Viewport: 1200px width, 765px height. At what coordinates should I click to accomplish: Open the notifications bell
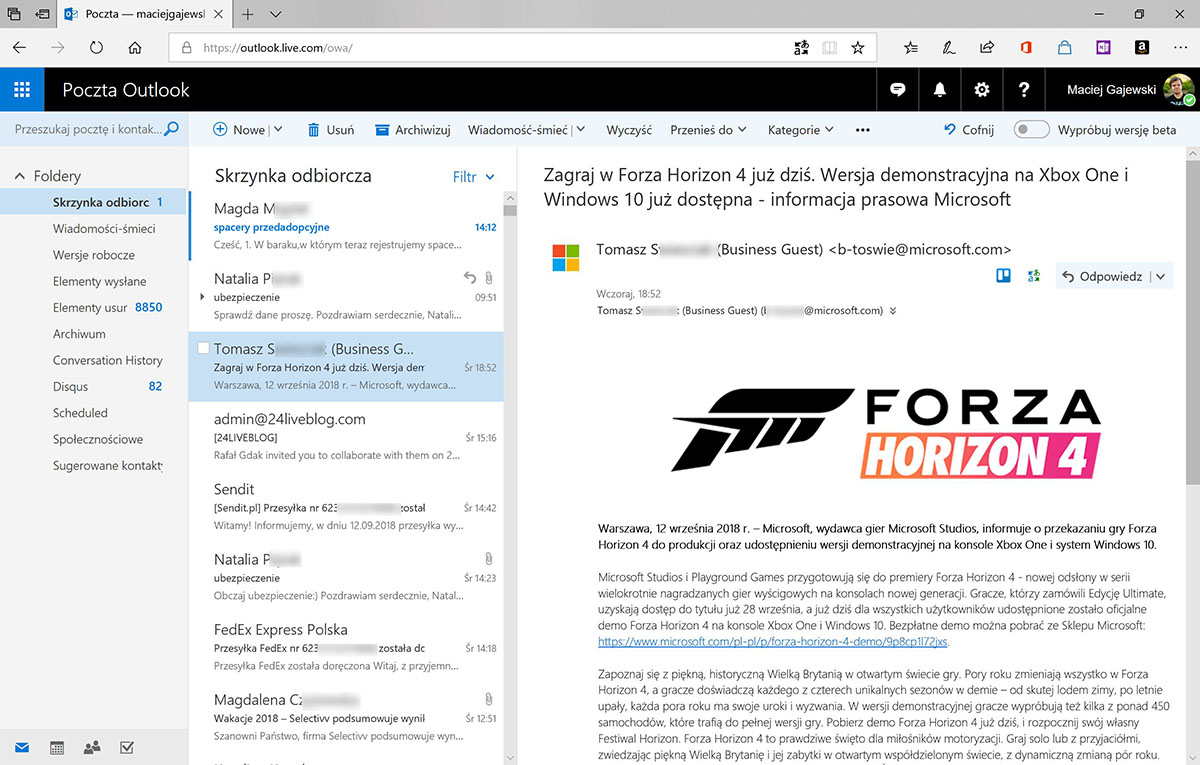pos(940,90)
